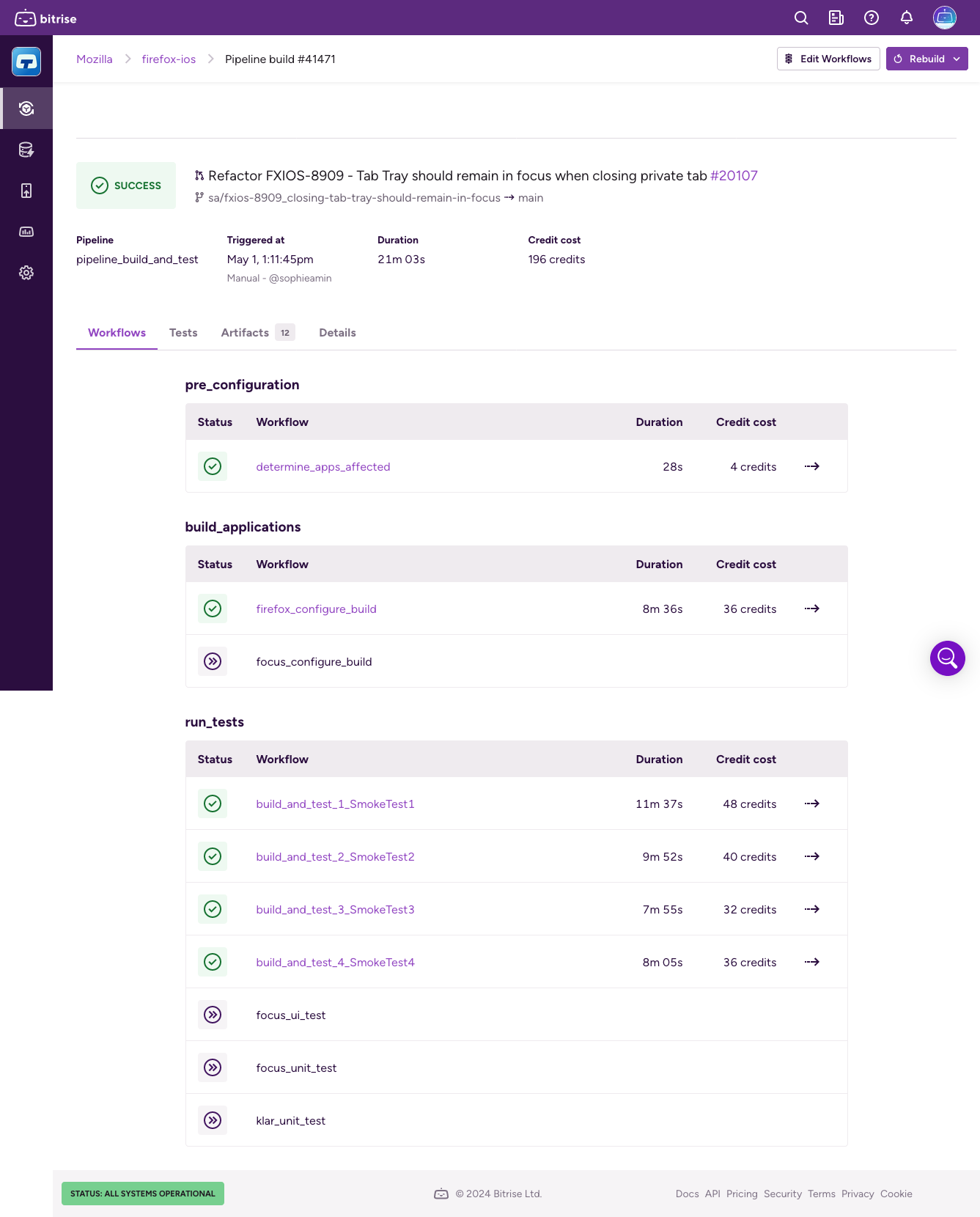Open the build_and_test_3_SmokeTest3 workflow link
Screen dimensions: 980x1217
point(335,910)
